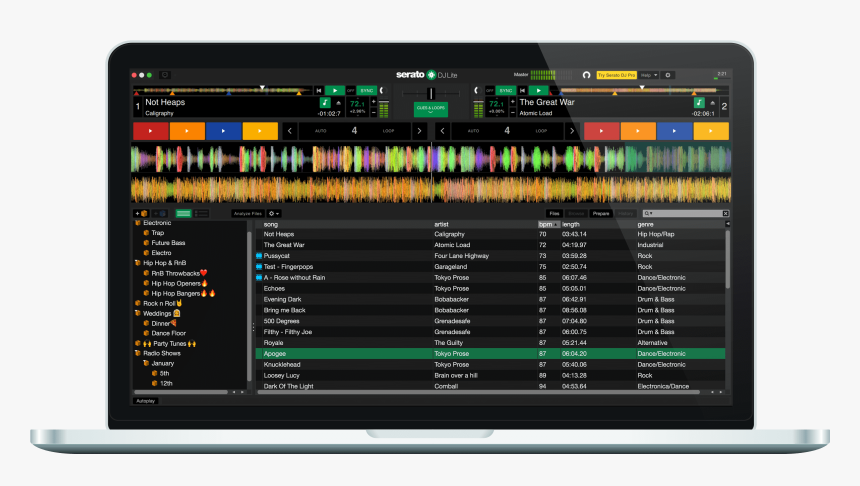Trigger yellow cue point on deck 1
The height and width of the screenshot is (486, 860).
tap(260, 131)
